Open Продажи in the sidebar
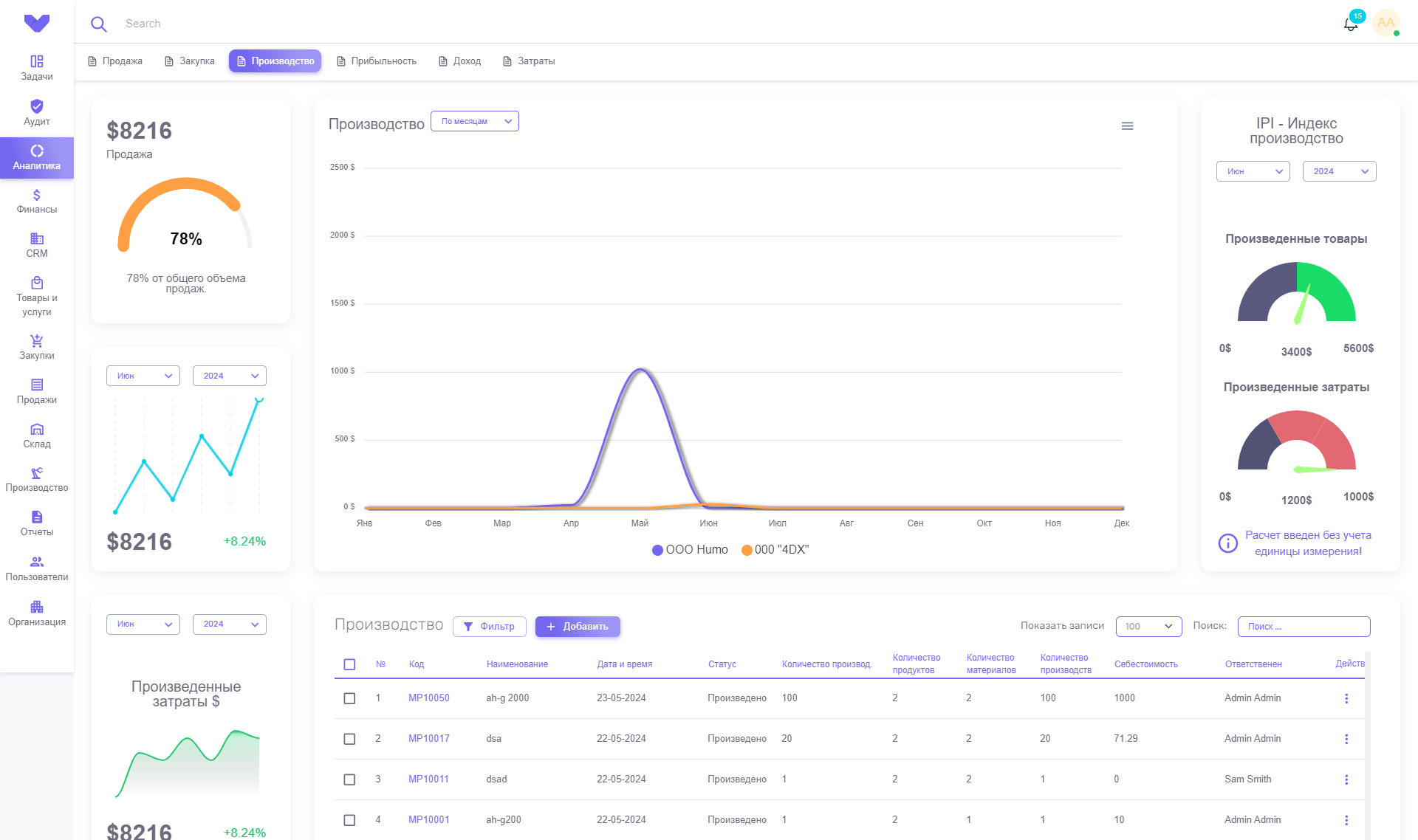 [x=37, y=391]
